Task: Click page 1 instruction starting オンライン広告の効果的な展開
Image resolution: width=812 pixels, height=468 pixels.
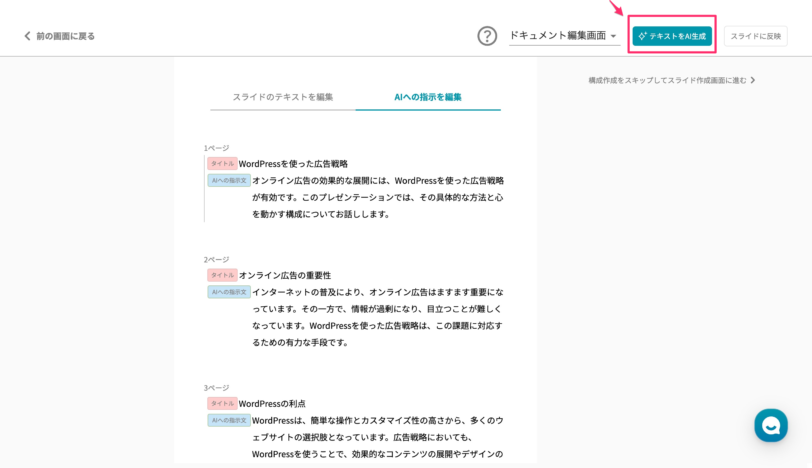Action: pos(378,197)
